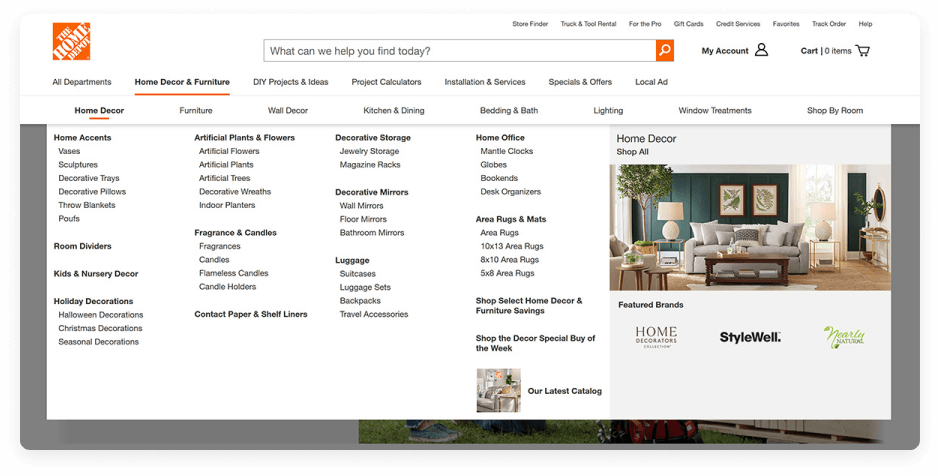
Task: Open the Flameless Candles link
Action: [x=233, y=273]
